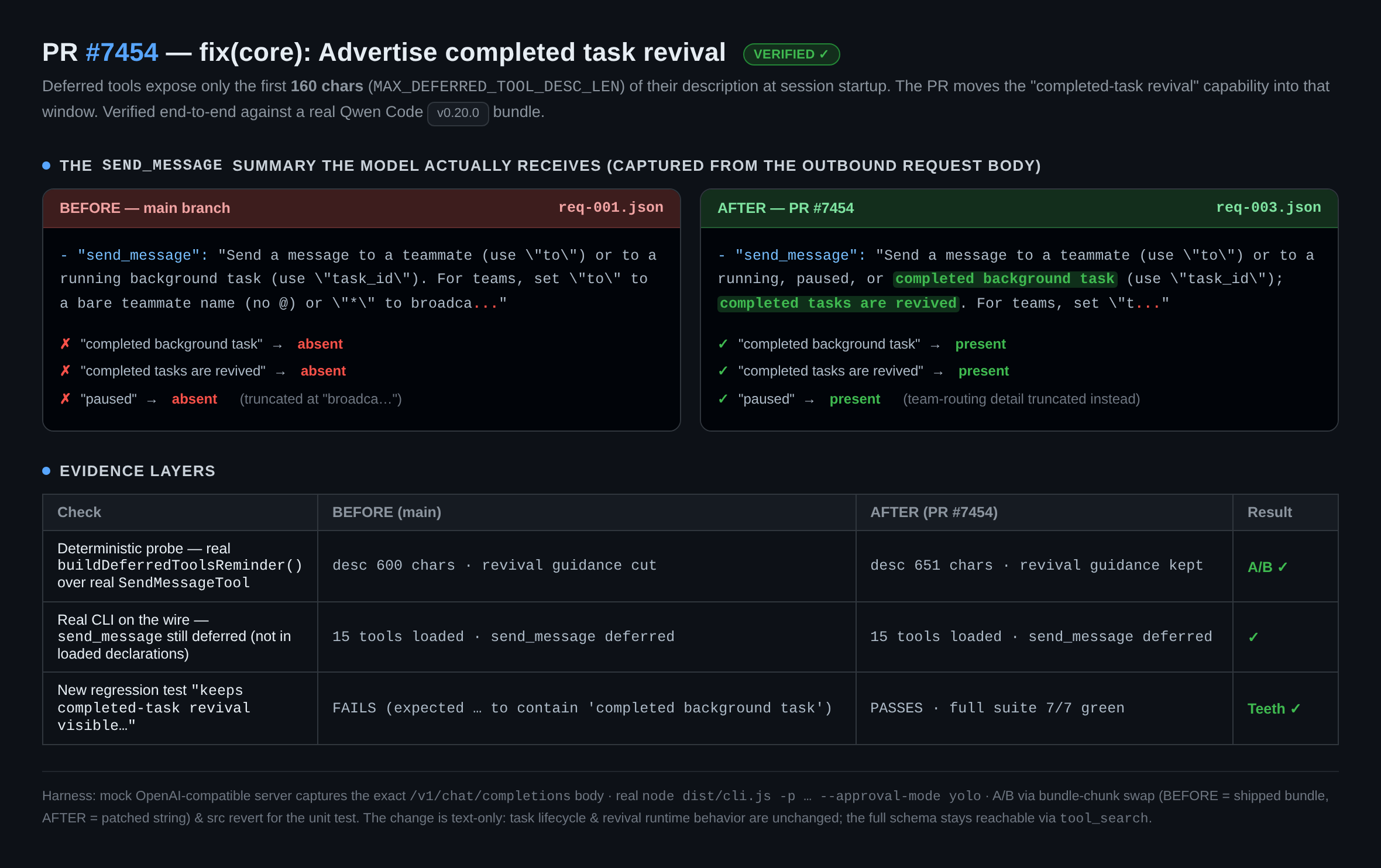Screen dimensions: 1381x868
Task: Click the EVIDENCE LAYERS heading
Action: [138, 471]
